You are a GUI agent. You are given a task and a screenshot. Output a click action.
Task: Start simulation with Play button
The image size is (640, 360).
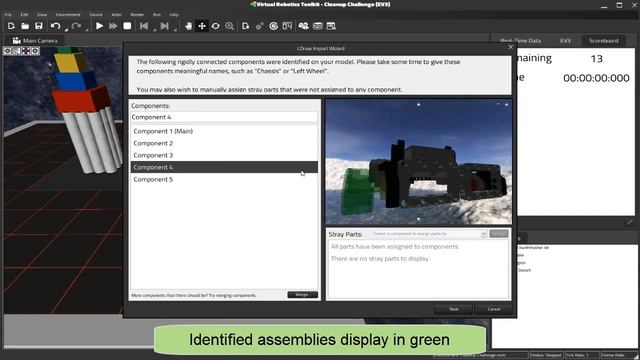click(99, 26)
